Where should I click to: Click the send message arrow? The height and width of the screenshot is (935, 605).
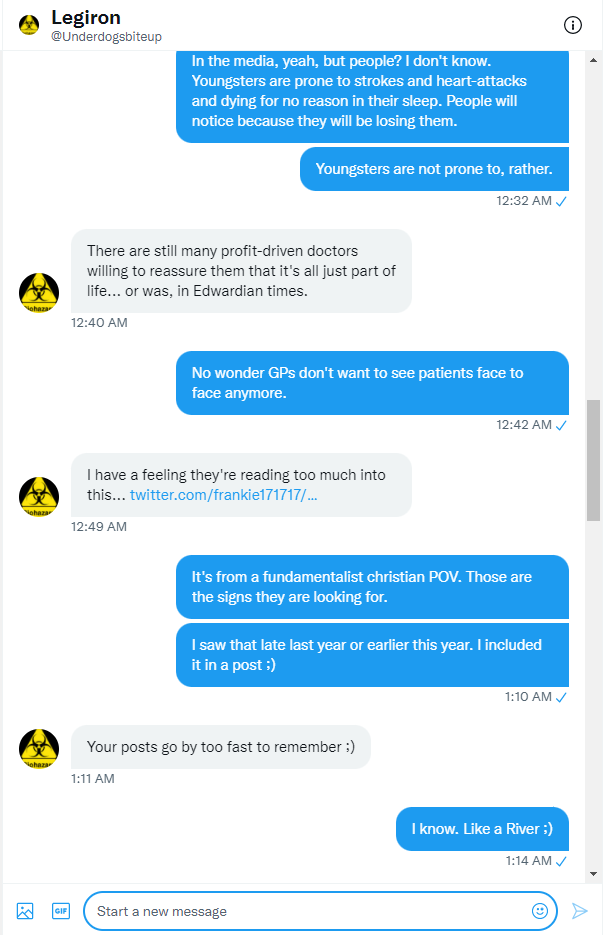click(579, 911)
